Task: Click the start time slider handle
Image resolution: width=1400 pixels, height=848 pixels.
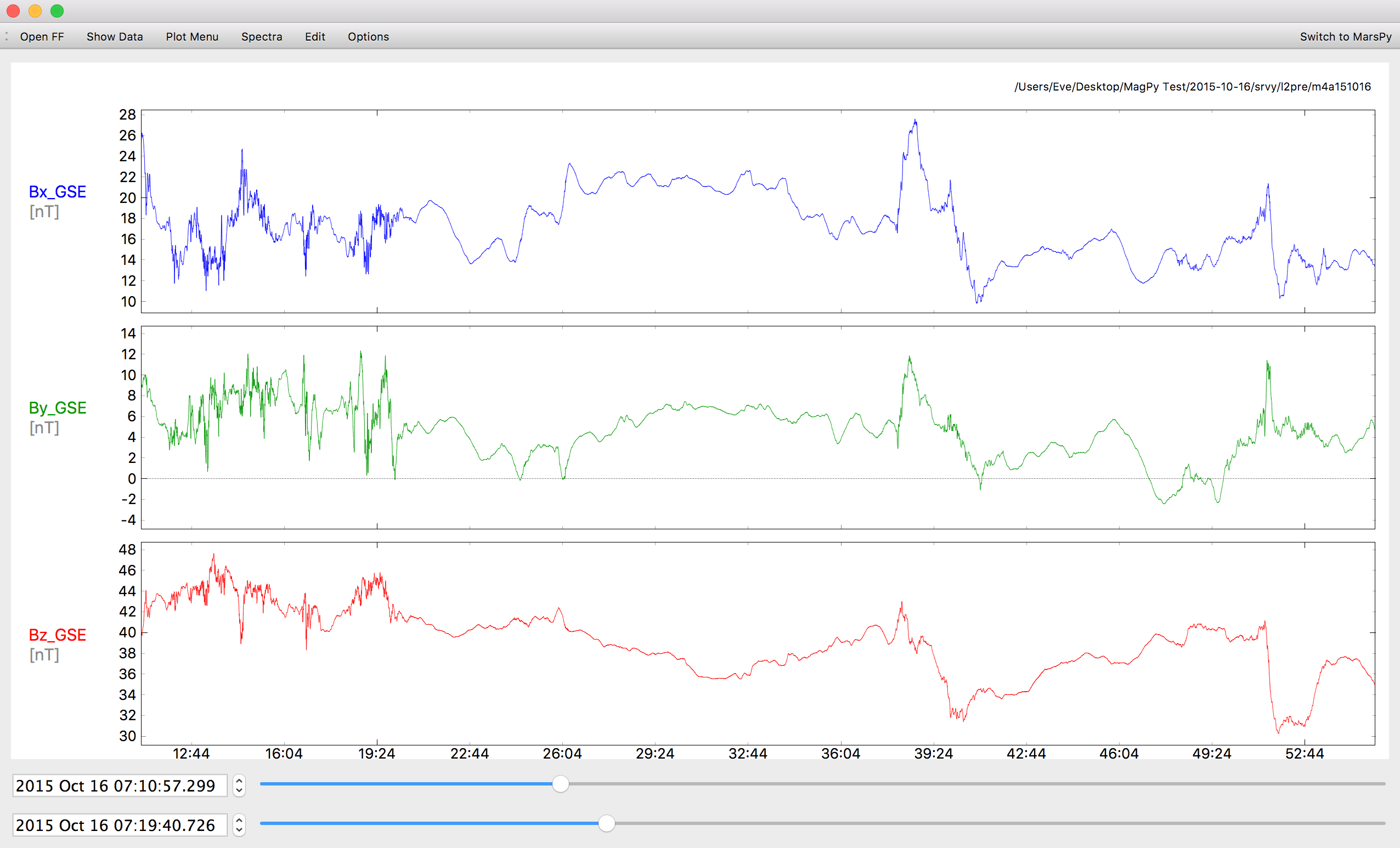Action: click(x=561, y=784)
